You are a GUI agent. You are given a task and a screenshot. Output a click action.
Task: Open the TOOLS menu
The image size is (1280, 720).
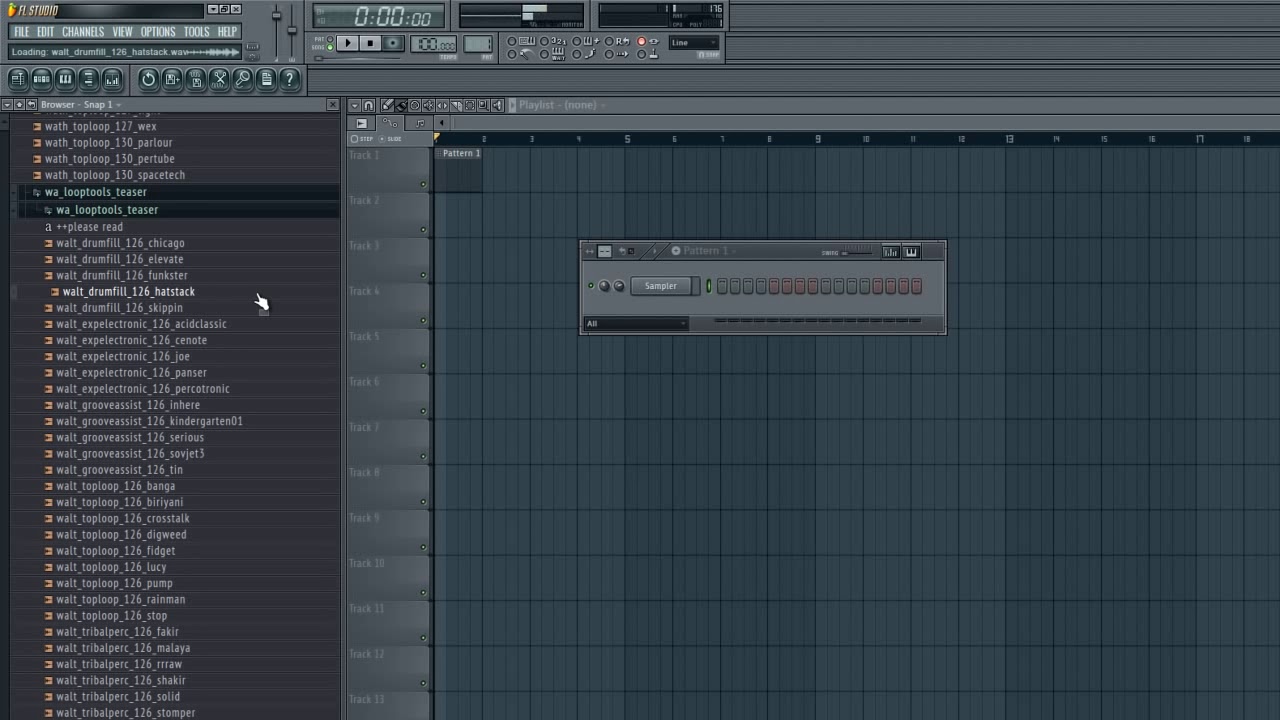[197, 32]
